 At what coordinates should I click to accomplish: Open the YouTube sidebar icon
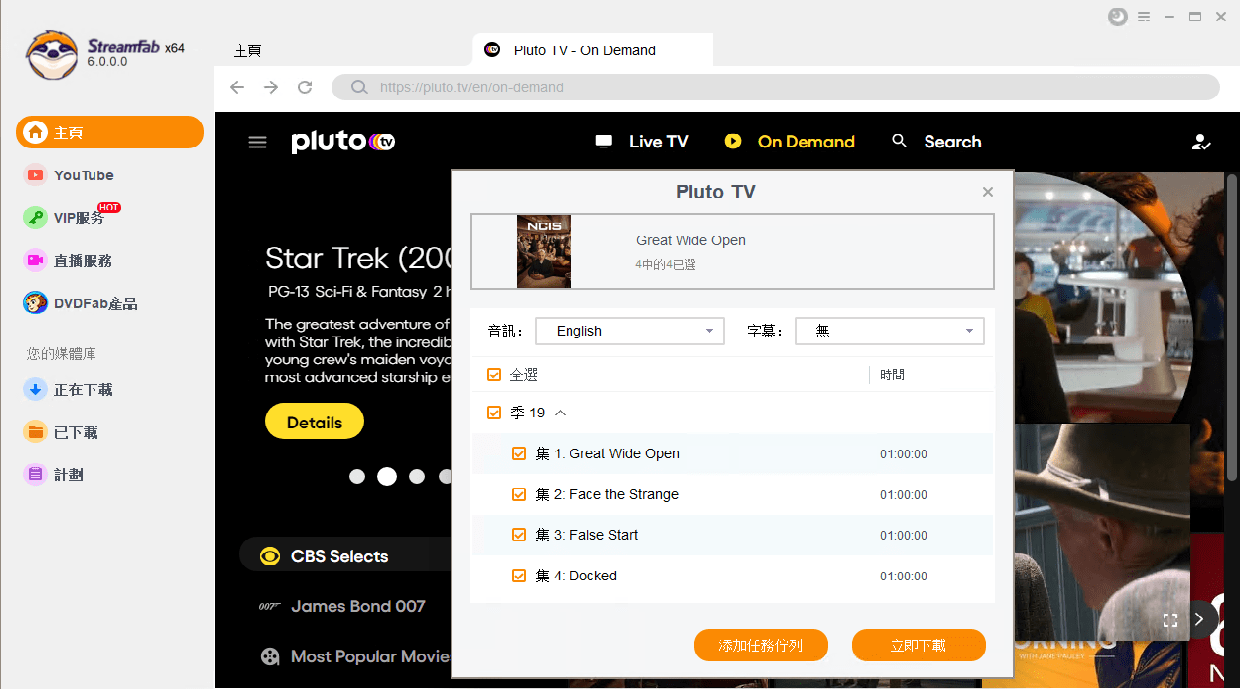tap(36, 175)
